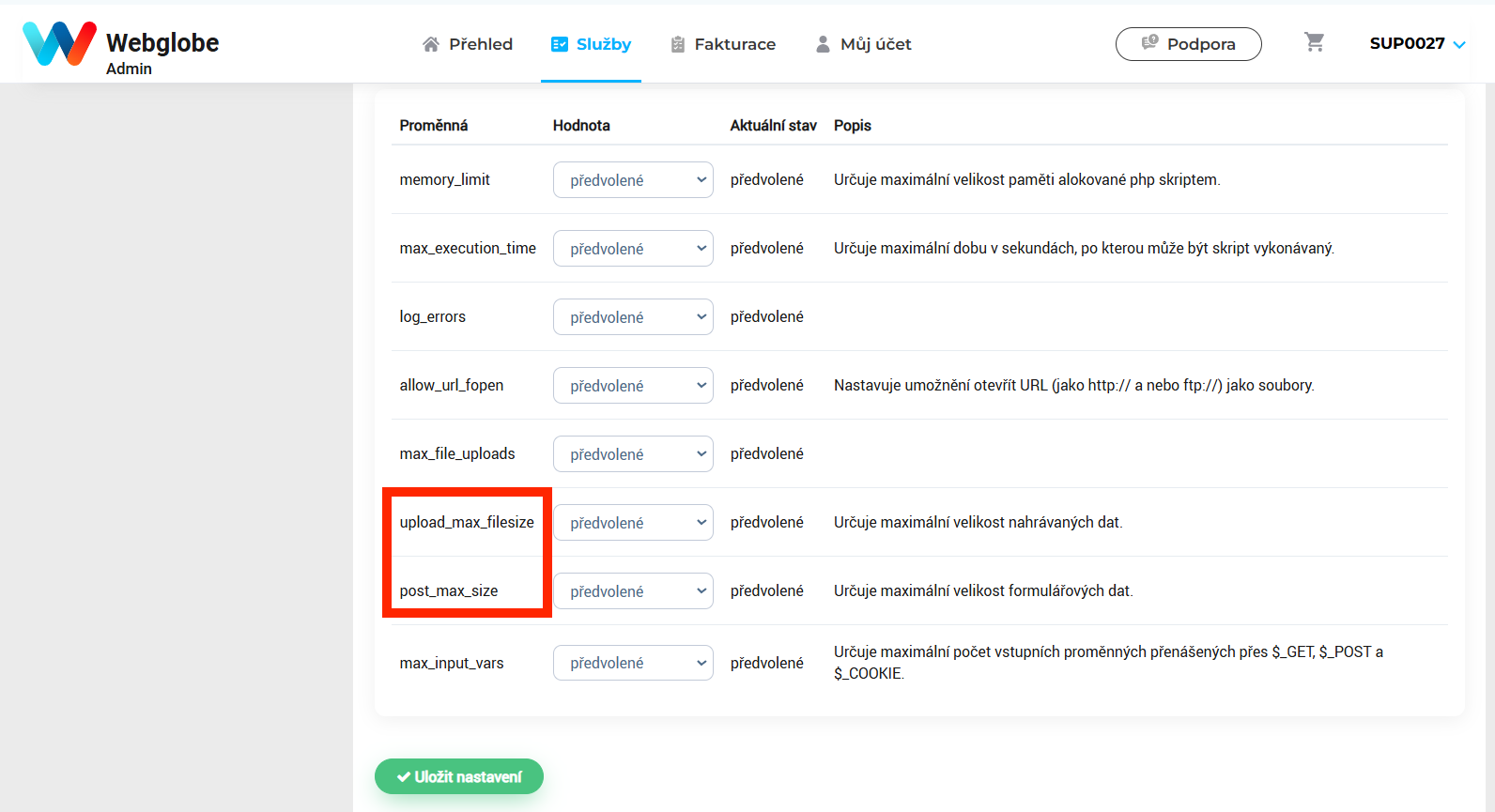Click the upload_max_filesize variable name

pos(467,523)
